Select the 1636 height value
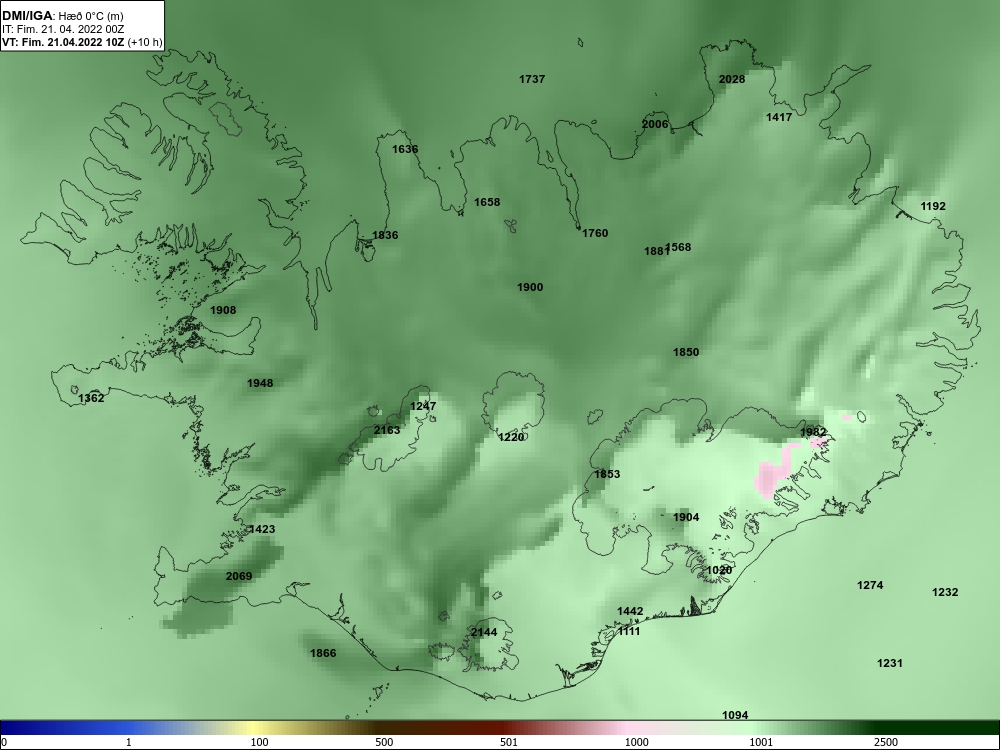Screen dimensions: 1000x750 pyautogui.click(x=405, y=149)
